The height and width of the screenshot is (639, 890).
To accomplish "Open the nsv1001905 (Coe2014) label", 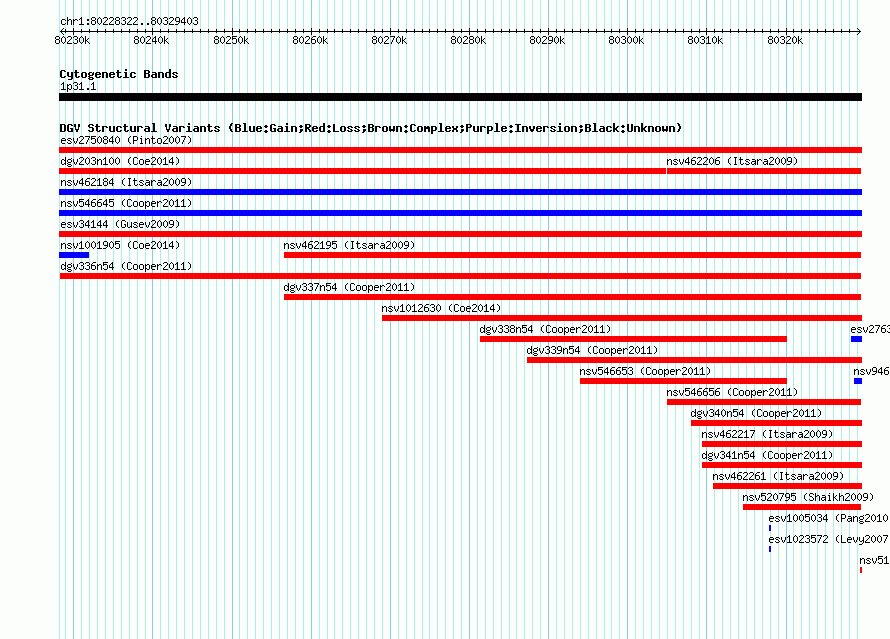I will [120, 245].
